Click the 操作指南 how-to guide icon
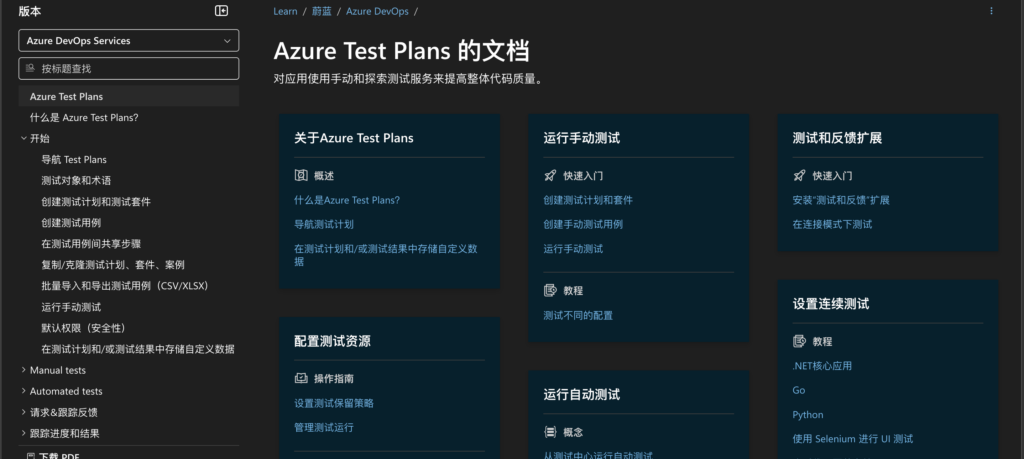1024x459 pixels. pyautogui.click(x=301, y=379)
